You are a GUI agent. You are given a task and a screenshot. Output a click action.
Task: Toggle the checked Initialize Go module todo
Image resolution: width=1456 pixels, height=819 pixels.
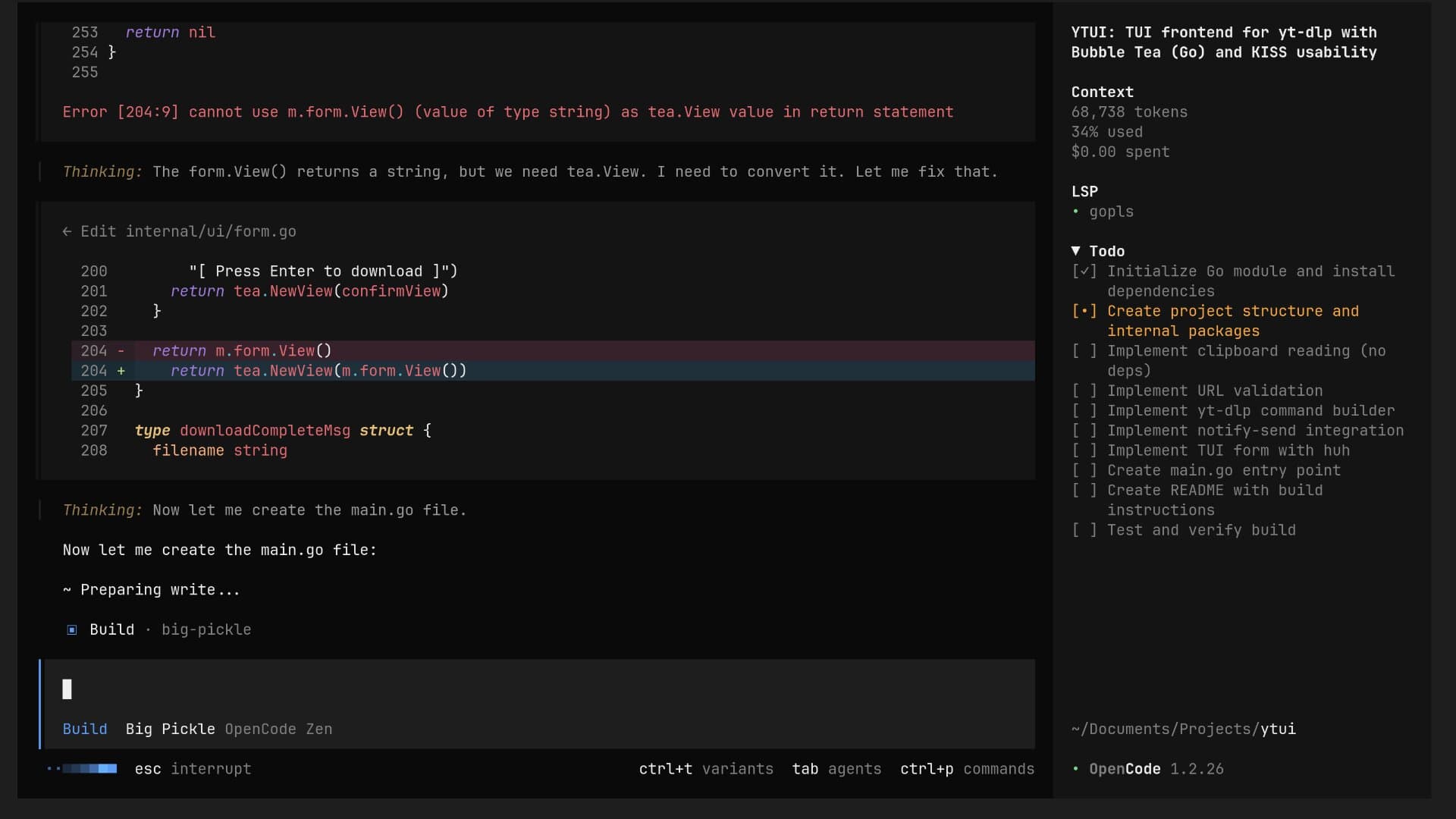(1084, 271)
